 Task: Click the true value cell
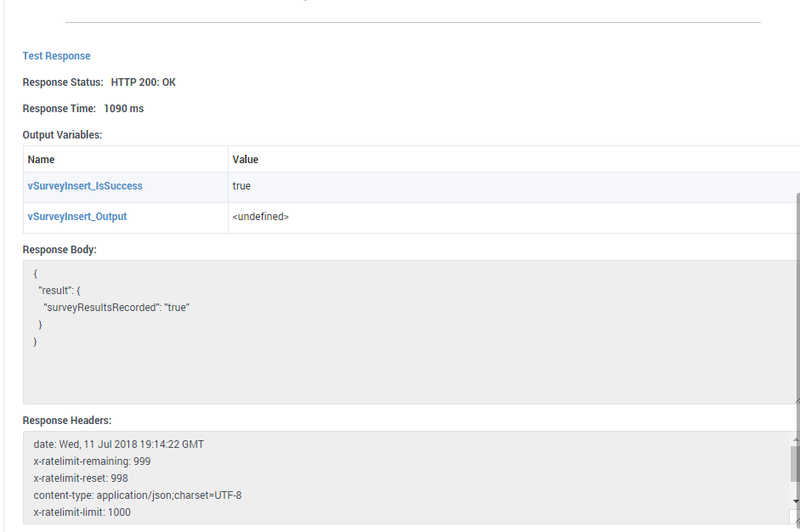pyautogui.click(x=514, y=186)
